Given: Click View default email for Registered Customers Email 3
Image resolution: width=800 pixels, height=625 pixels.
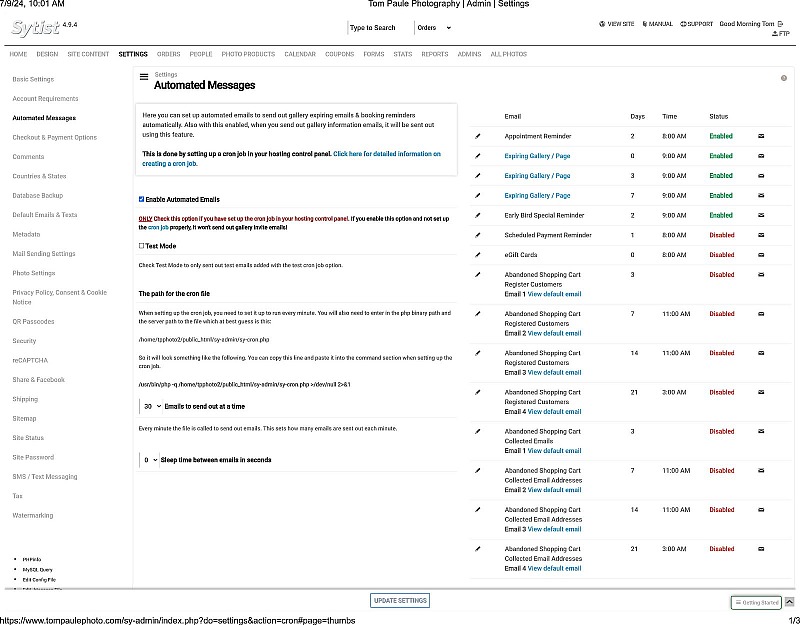Looking at the screenshot, I should 554,372.
